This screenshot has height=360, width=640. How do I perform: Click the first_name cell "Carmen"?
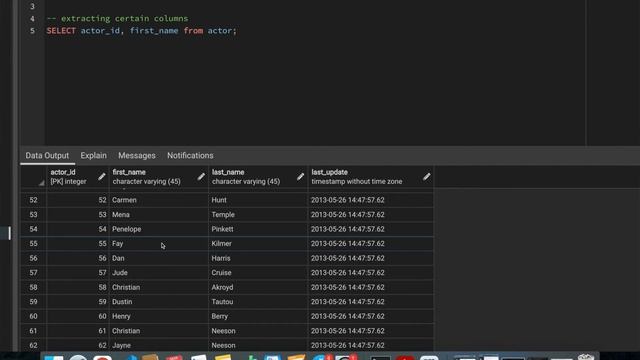pyautogui.click(x=159, y=200)
